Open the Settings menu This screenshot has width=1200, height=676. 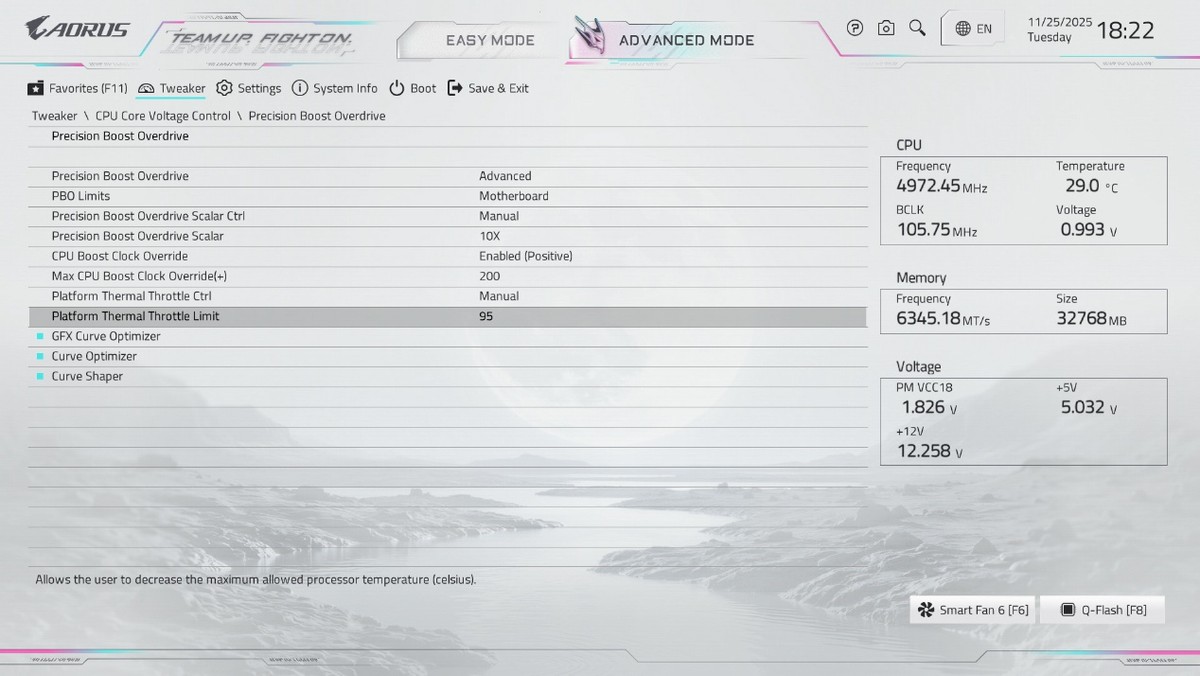(249, 88)
